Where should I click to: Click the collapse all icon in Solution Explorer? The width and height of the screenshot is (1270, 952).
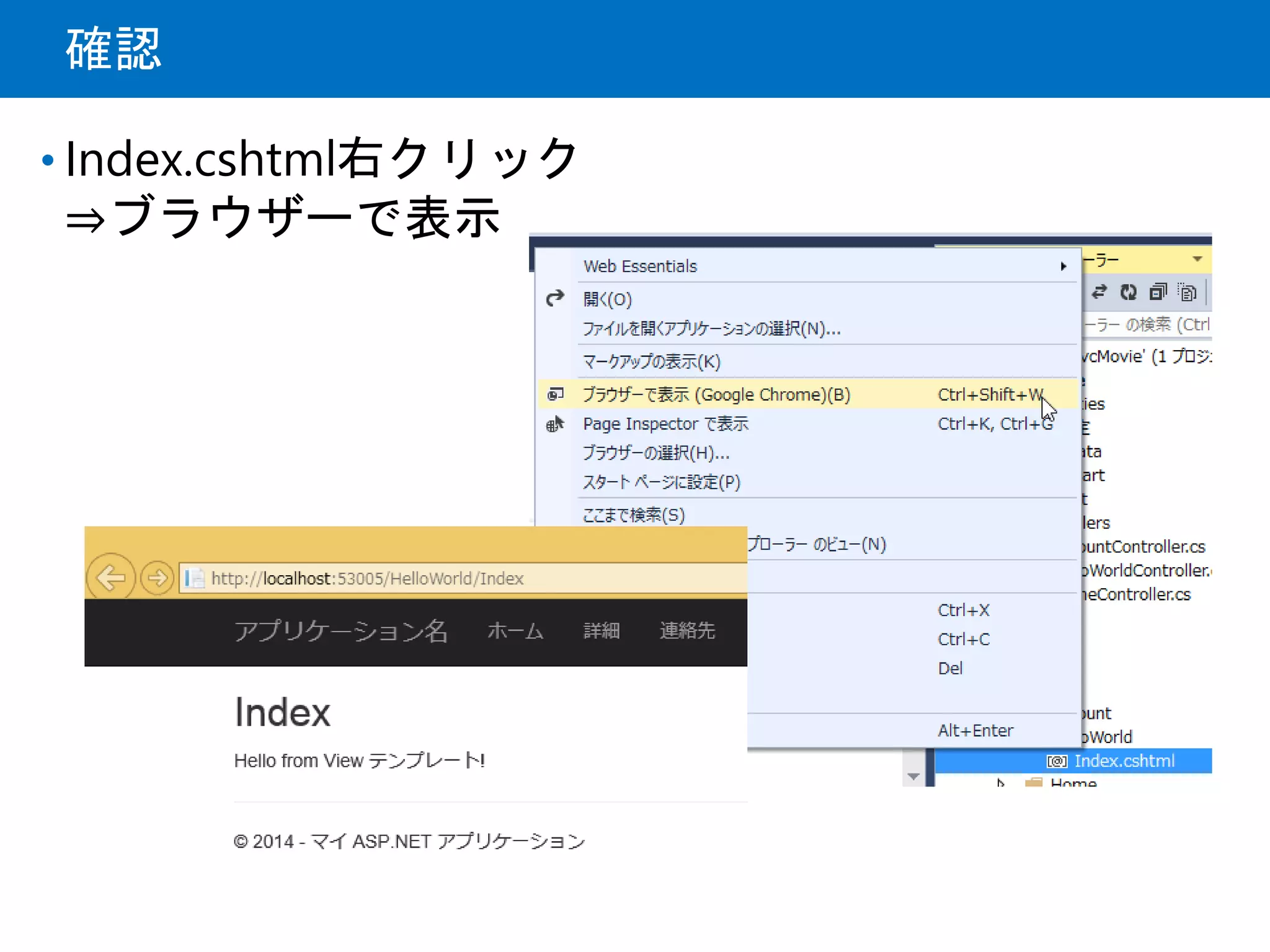(x=1158, y=292)
